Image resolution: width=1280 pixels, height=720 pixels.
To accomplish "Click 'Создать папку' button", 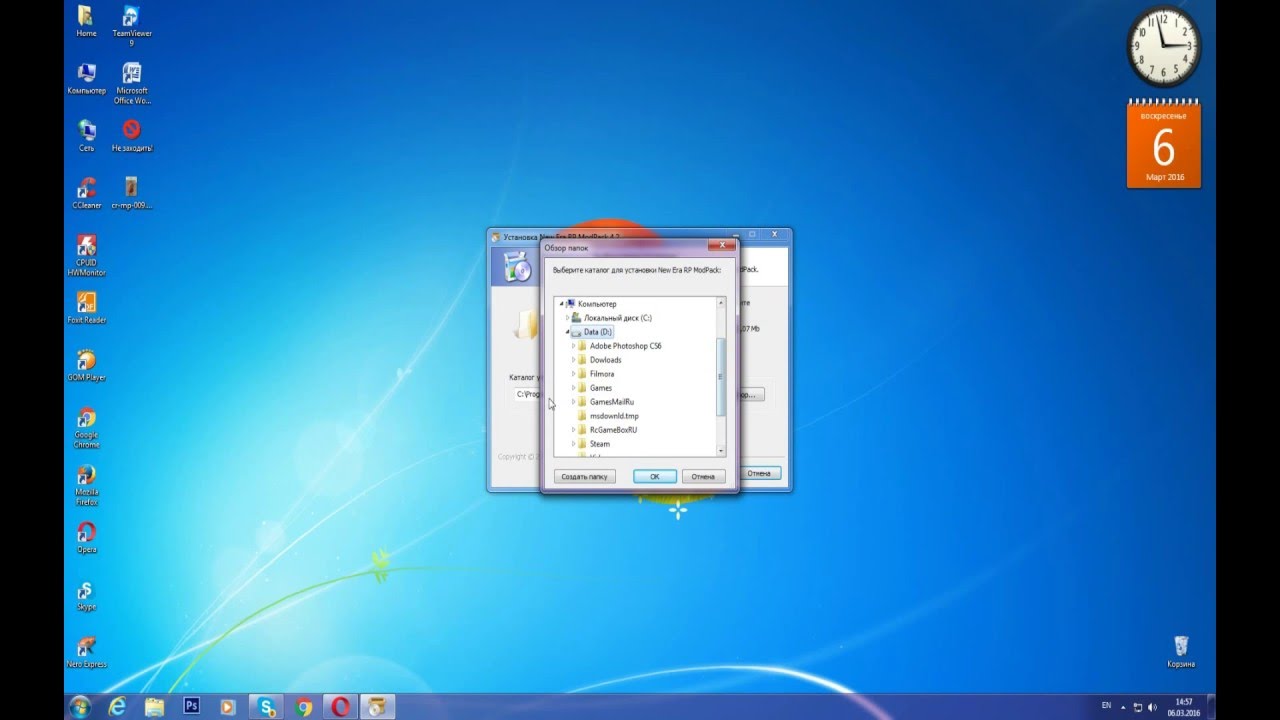I will click(x=584, y=476).
